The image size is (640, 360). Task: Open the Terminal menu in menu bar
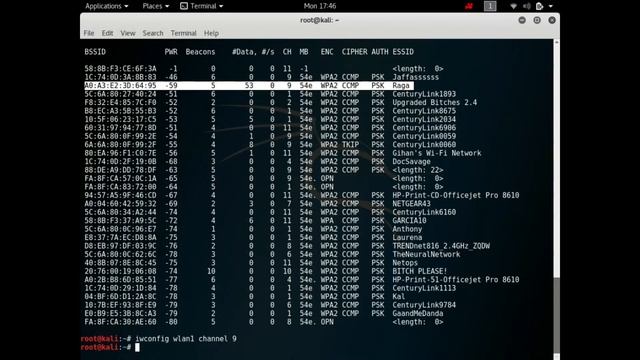pyautogui.click(x=183, y=33)
